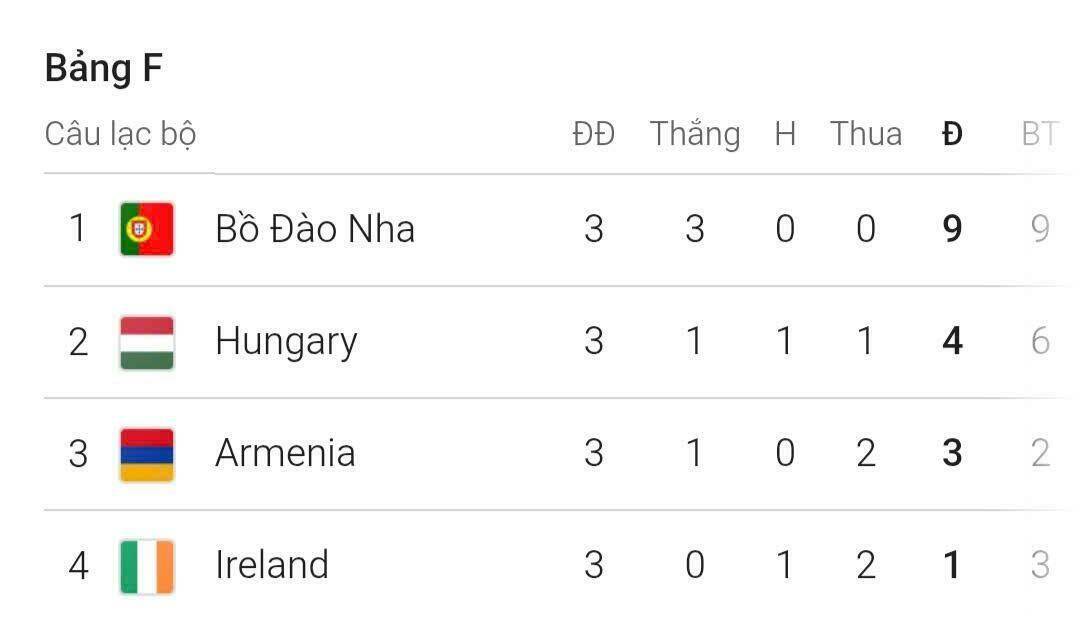
Task: Click the Armenia flag icon
Action: point(147,454)
